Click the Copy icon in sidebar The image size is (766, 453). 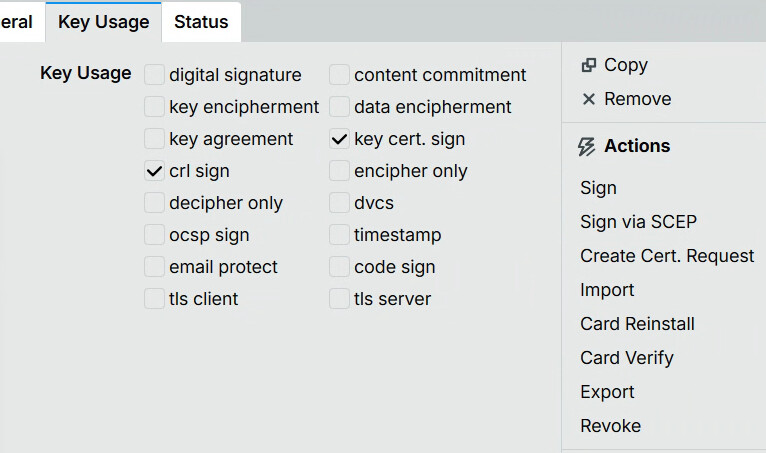pos(588,65)
